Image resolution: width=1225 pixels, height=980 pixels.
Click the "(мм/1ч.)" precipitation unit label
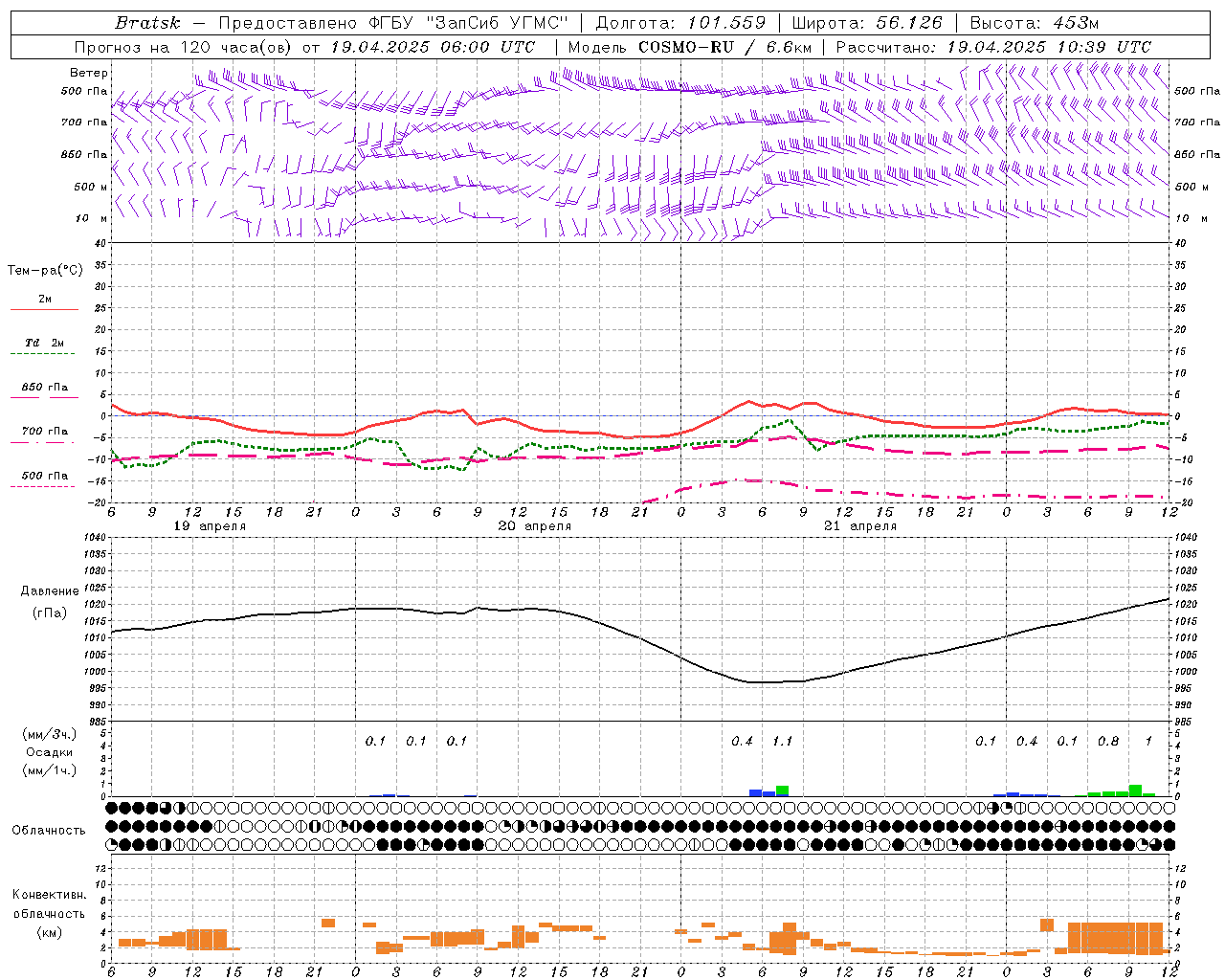pos(50,770)
